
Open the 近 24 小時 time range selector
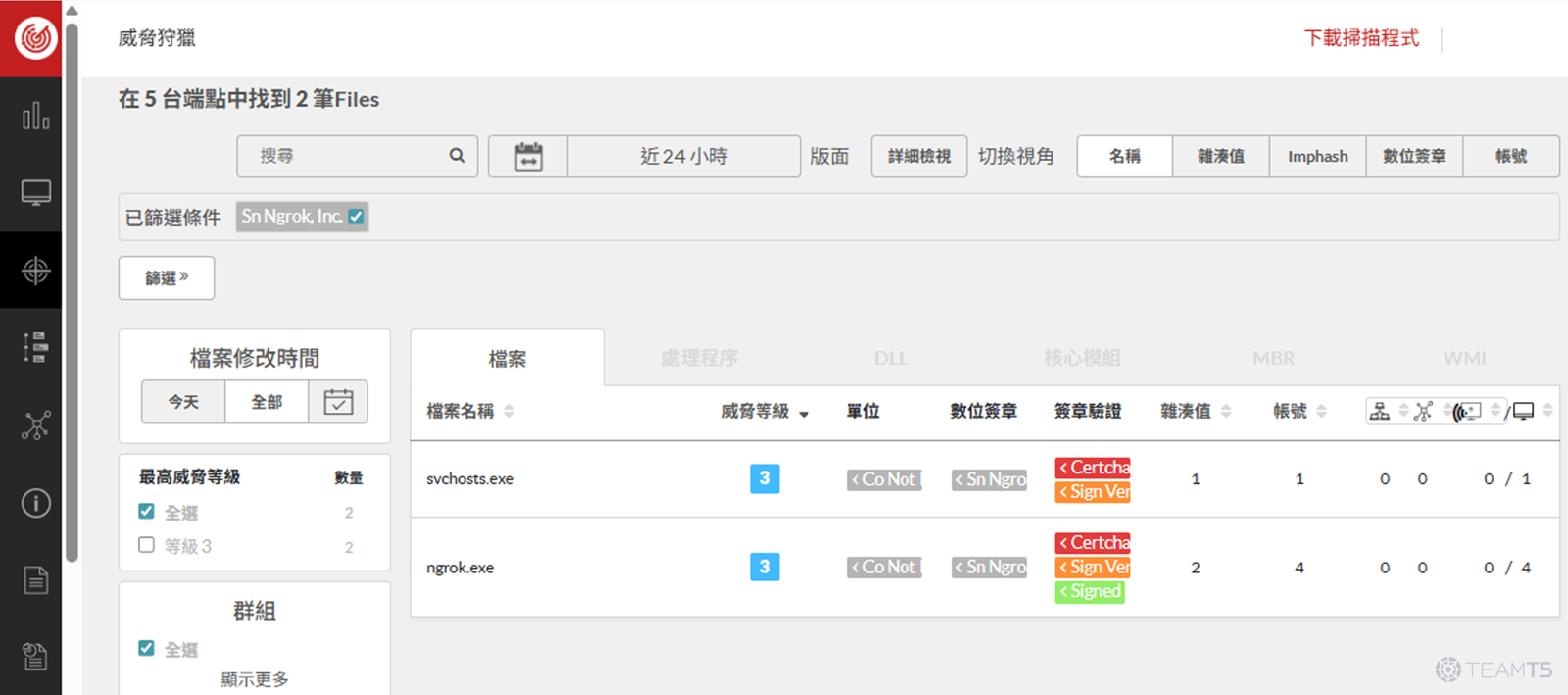pyautogui.click(x=683, y=157)
